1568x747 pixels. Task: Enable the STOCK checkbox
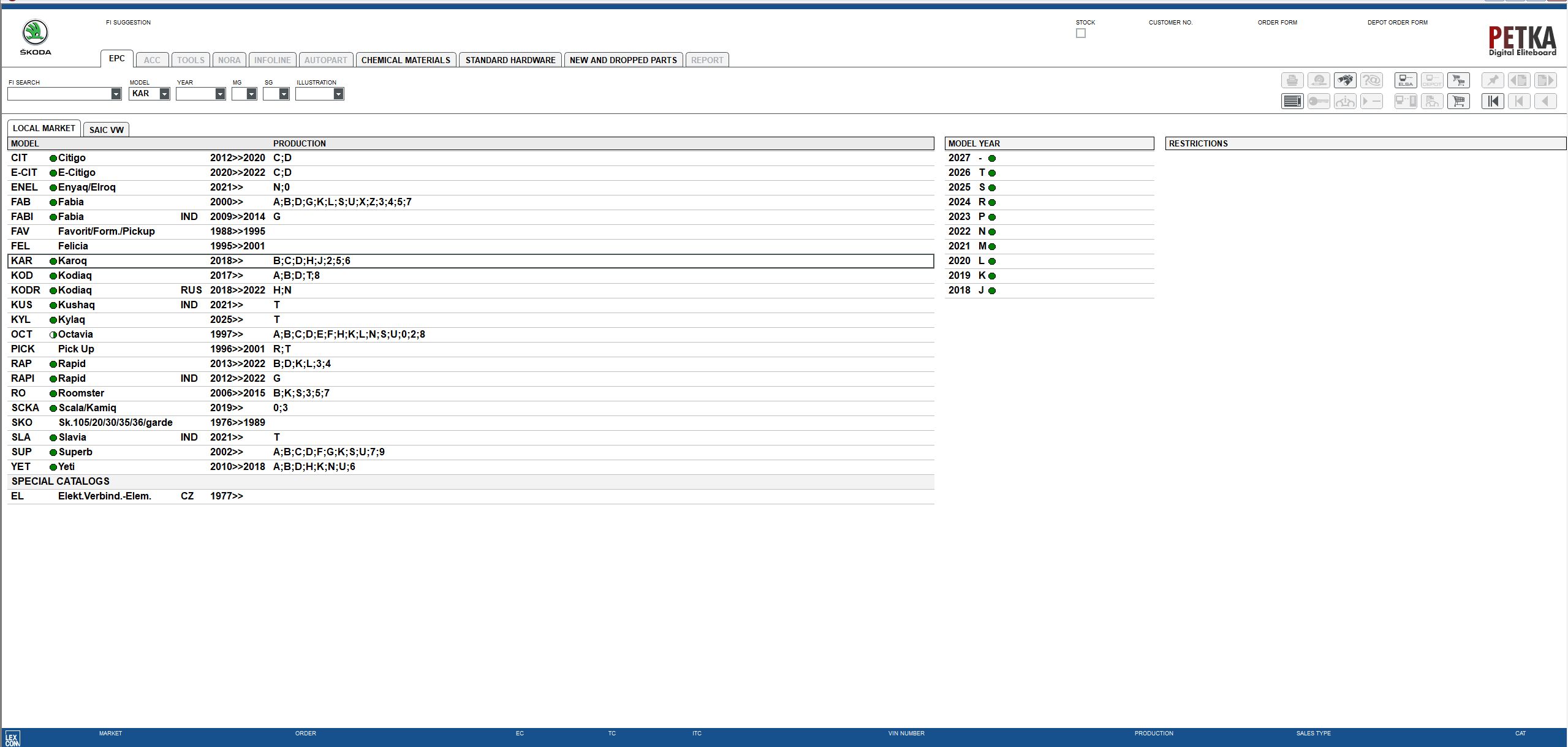[x=1080, y=33]
